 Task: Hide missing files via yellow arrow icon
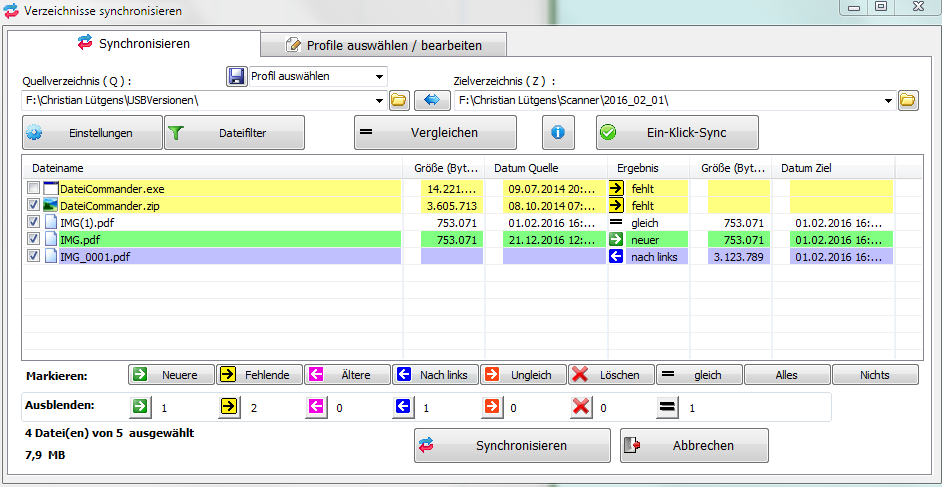coord(227,408)
